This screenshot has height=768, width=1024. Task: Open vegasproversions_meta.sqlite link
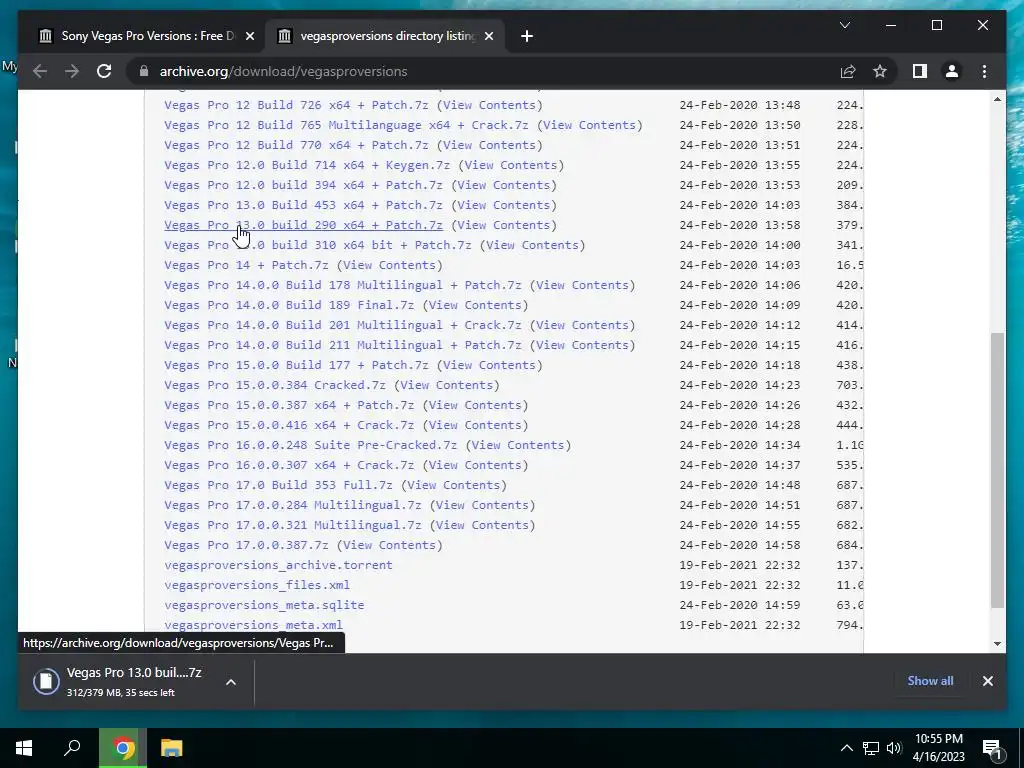(264, 605)
